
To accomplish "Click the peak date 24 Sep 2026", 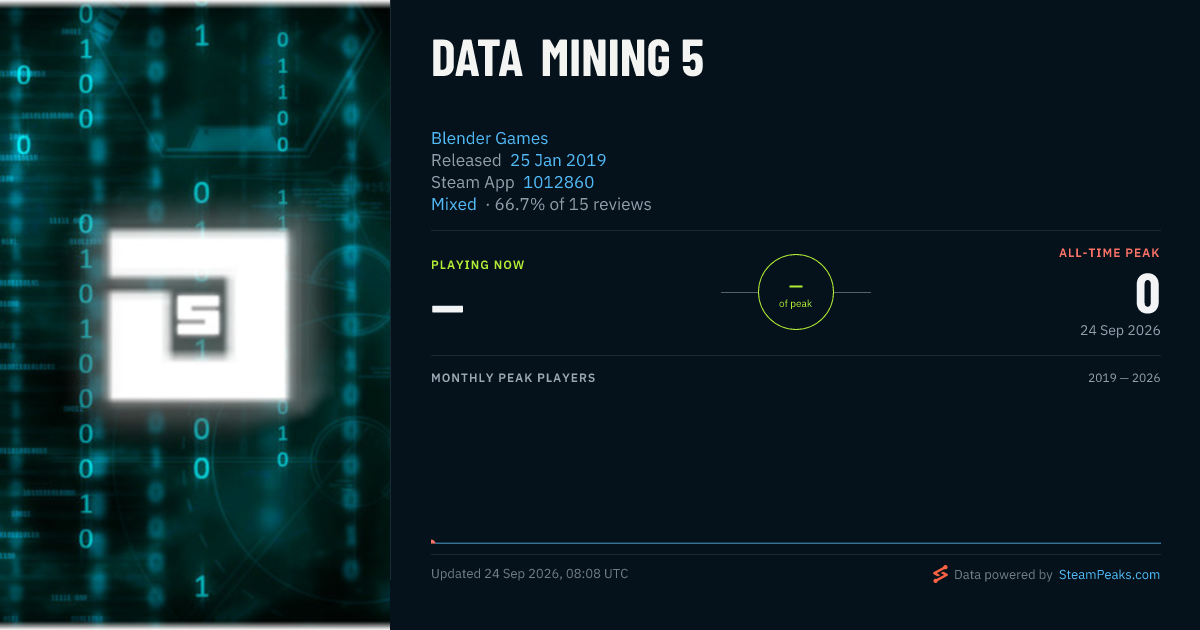I will tap(1120, 330).
